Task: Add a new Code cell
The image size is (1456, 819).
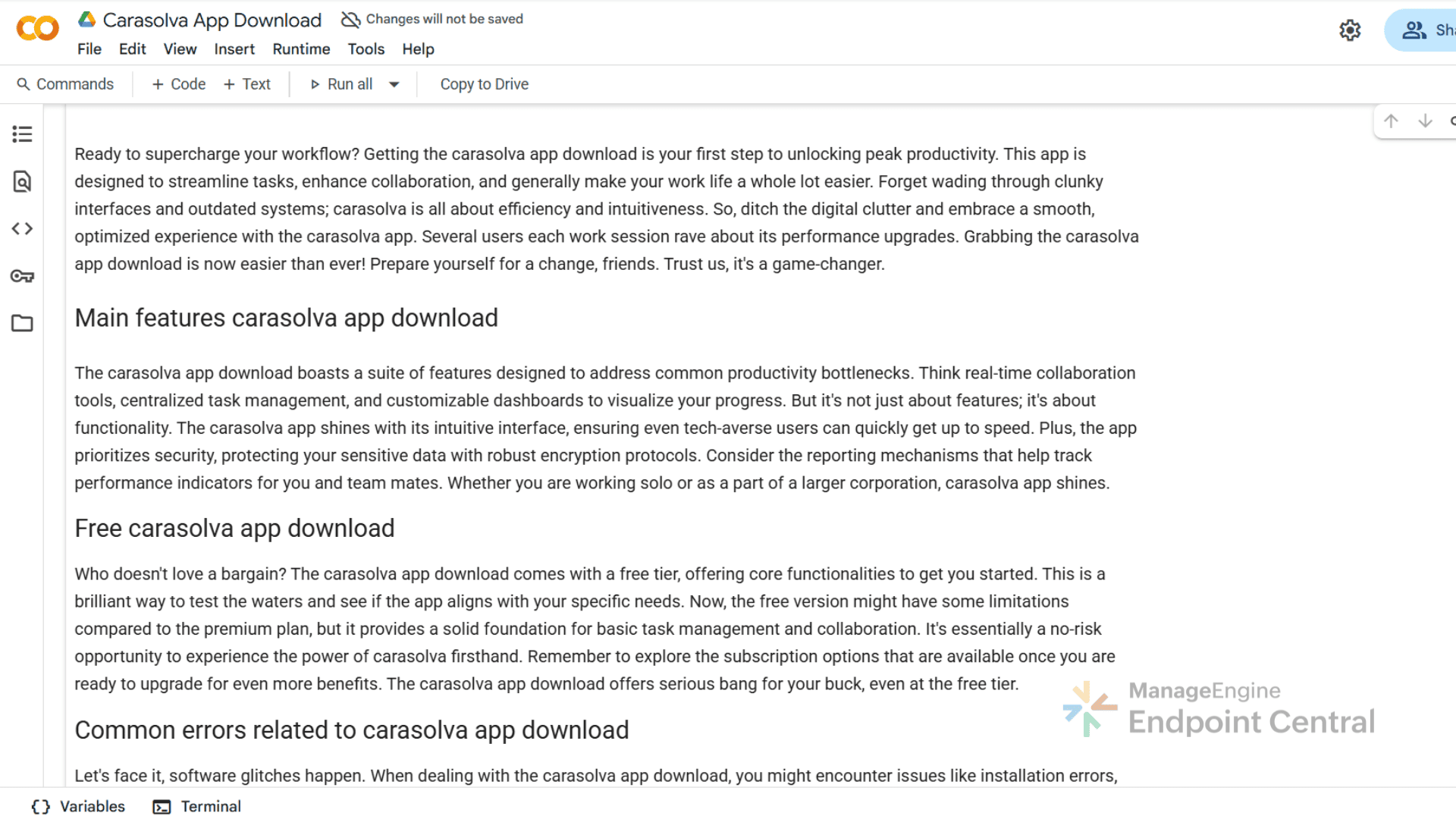Action: click(179, 84)
